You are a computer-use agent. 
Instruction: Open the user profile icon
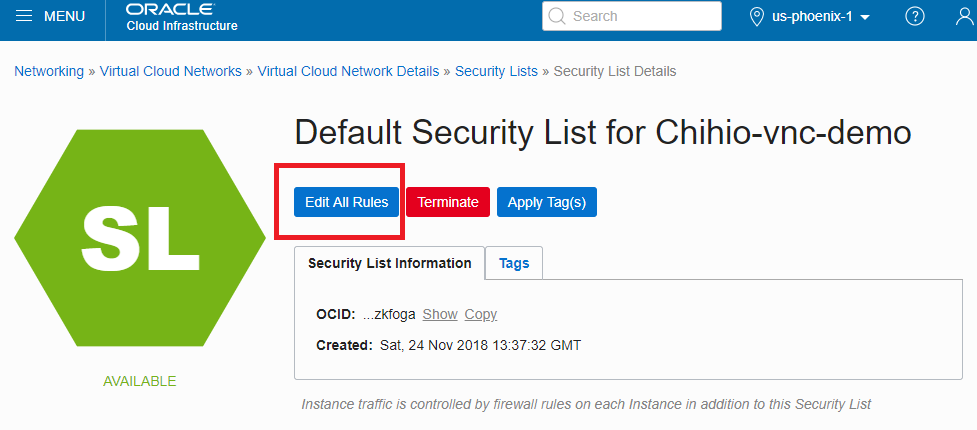[x=965, y=17]
